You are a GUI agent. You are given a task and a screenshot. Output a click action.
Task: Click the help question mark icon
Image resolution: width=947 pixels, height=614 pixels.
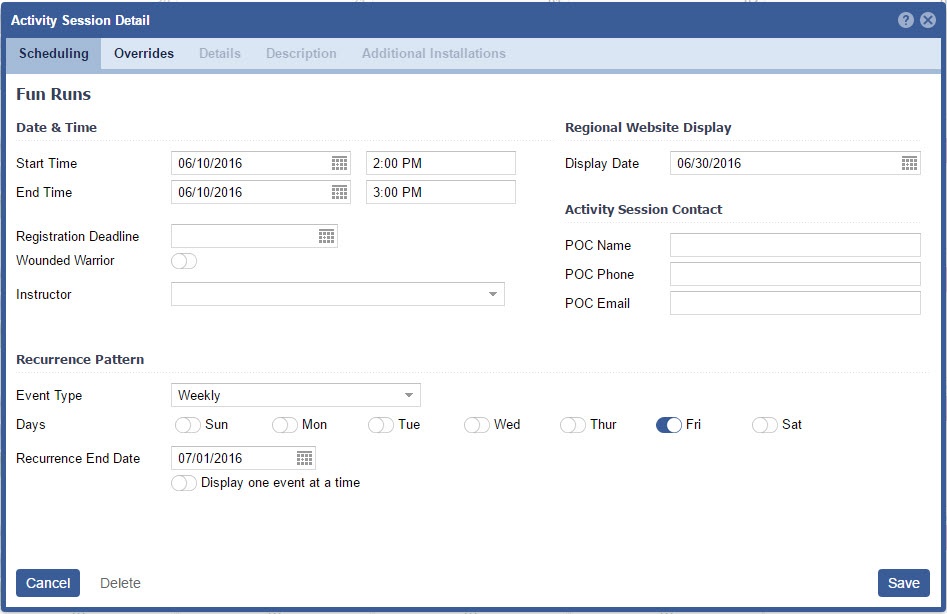(906, 20)
